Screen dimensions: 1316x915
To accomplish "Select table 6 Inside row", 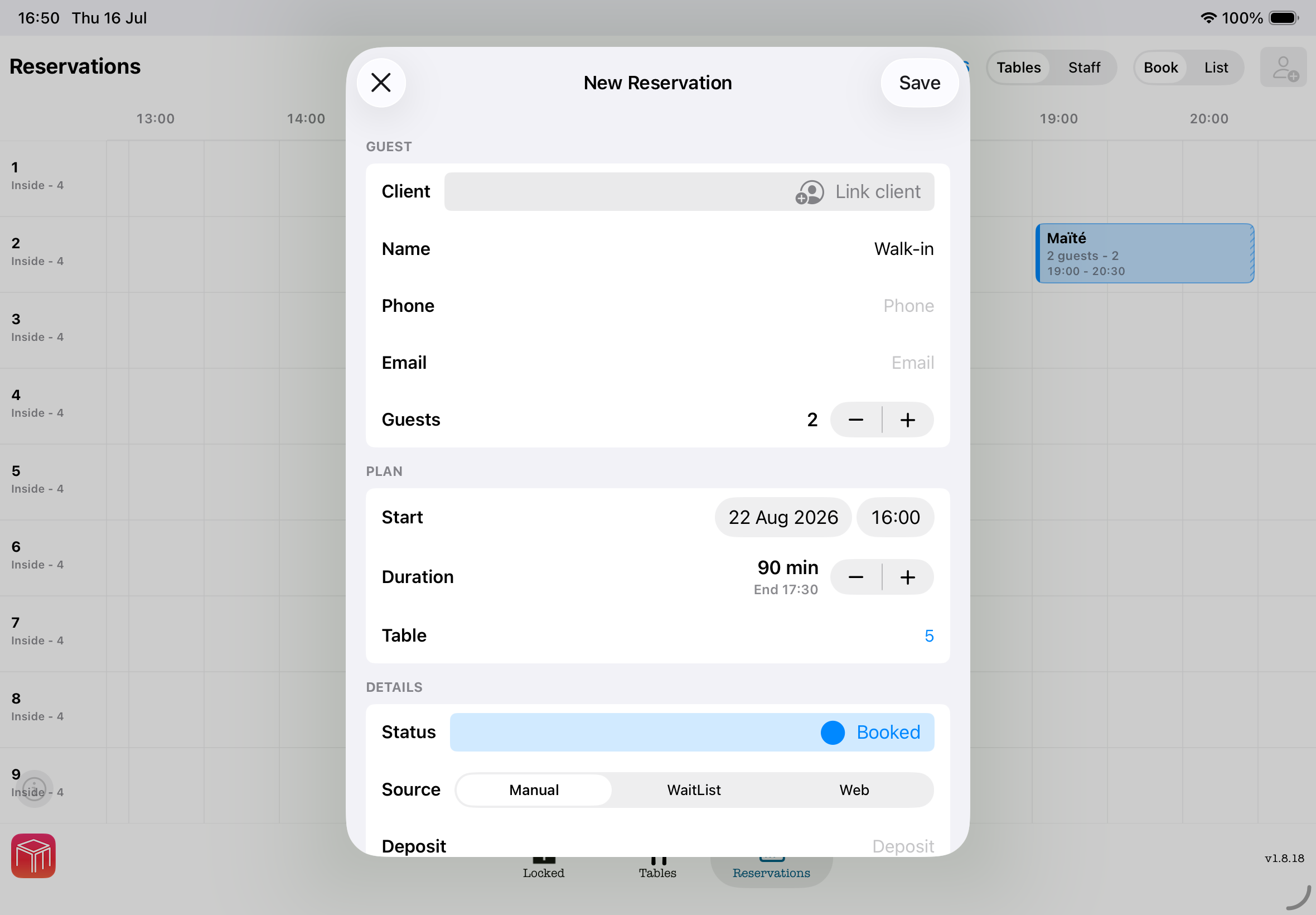I will [53, 558].
